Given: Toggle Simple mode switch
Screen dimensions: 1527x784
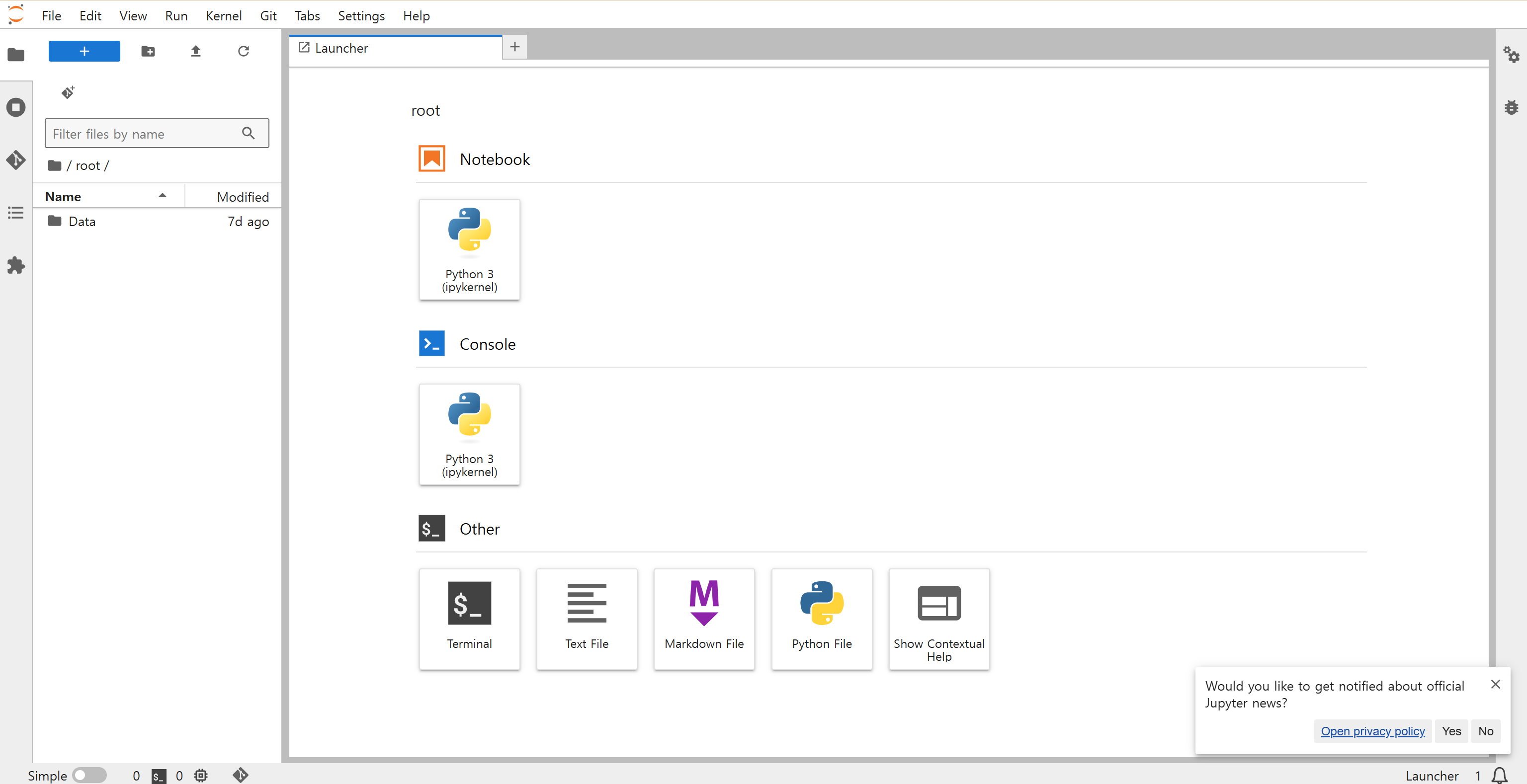Looking at the screenshot, I should pos(89,775).
